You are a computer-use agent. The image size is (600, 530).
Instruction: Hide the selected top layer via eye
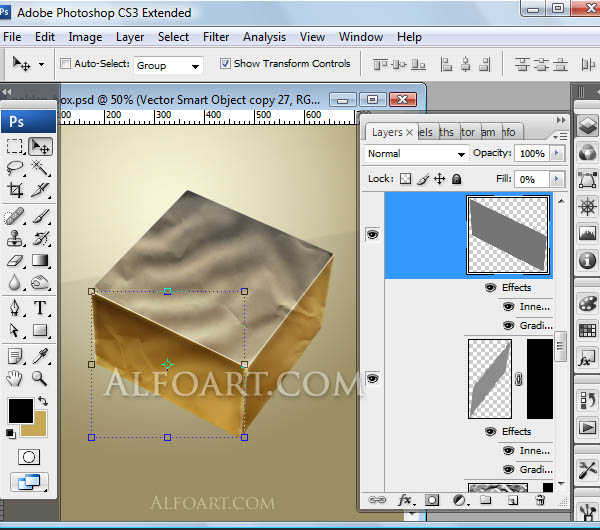click(x=373, y=234)
